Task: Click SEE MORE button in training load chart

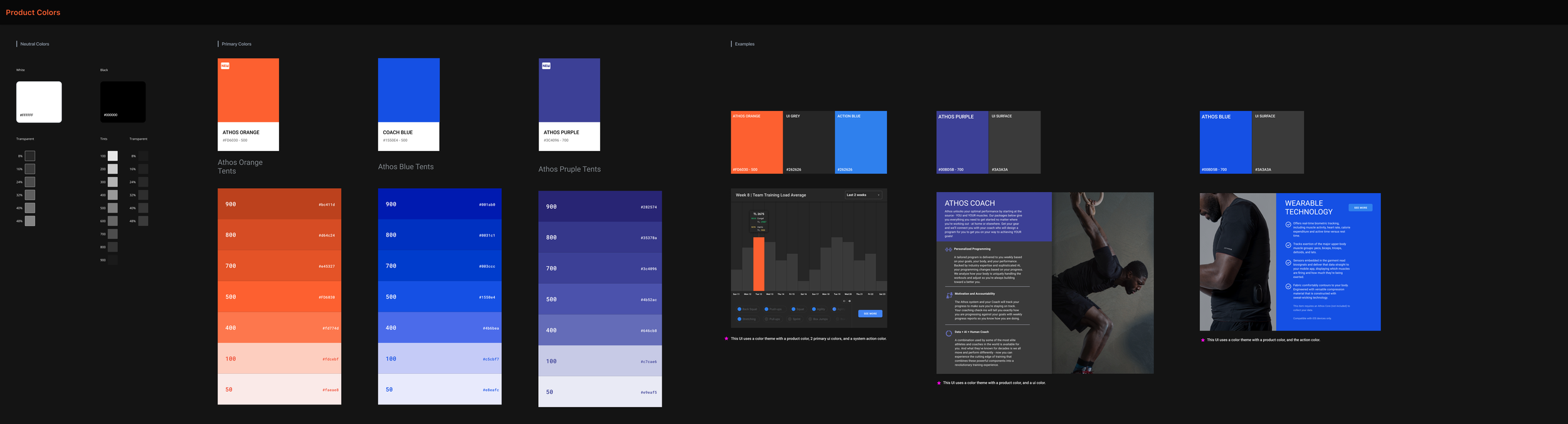Action: (x=870, y=314)
